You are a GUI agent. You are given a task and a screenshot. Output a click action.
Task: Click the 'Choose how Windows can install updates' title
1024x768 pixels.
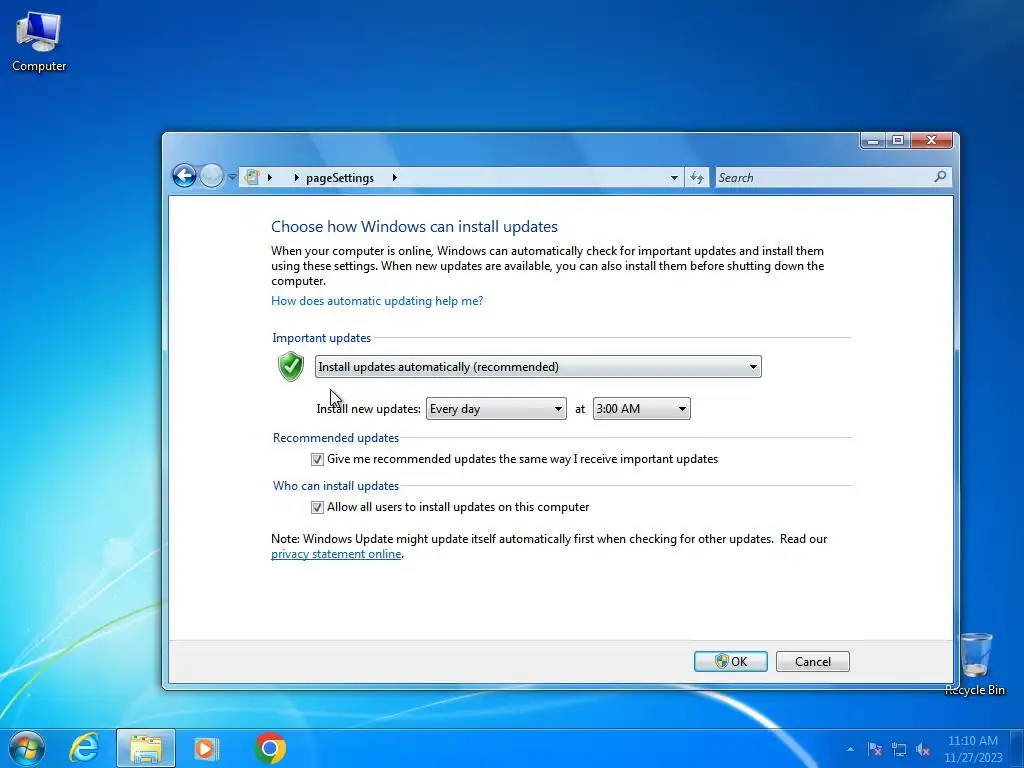click(x=414, y=227)
